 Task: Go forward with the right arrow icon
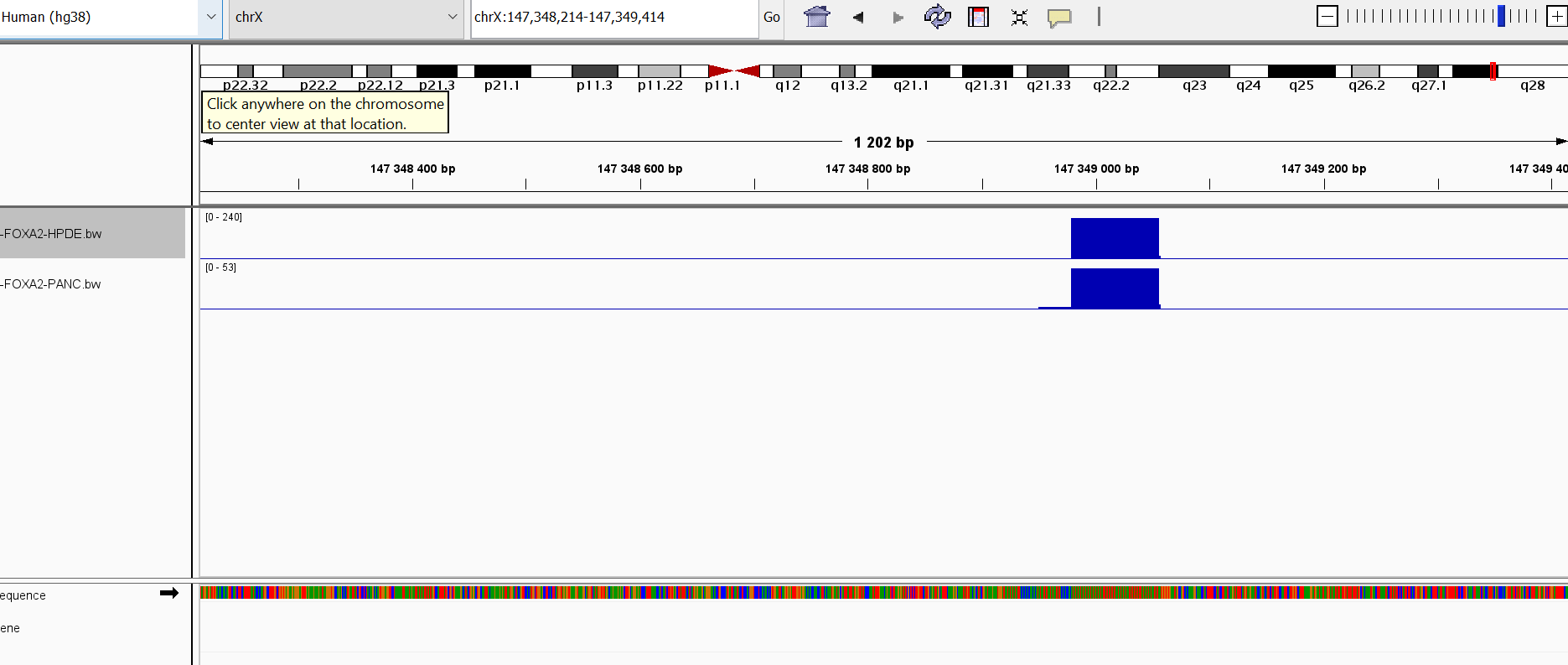[x=898, y=17]
